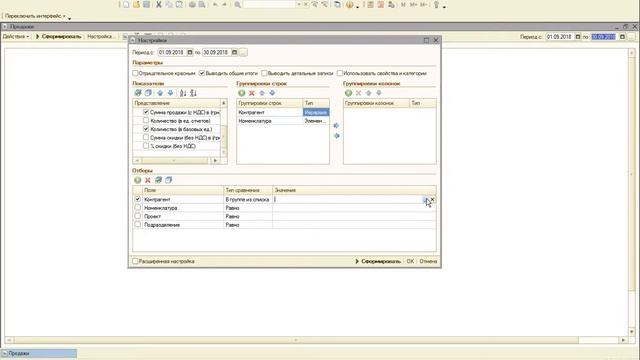Toggle Отрицательное красным checkbox

135,73
